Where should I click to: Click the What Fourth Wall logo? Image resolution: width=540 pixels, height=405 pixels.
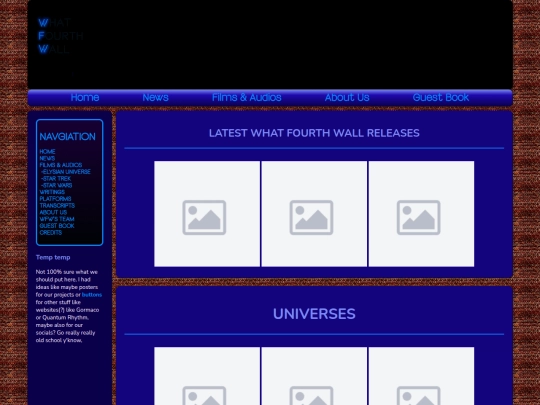click(61, 36)
